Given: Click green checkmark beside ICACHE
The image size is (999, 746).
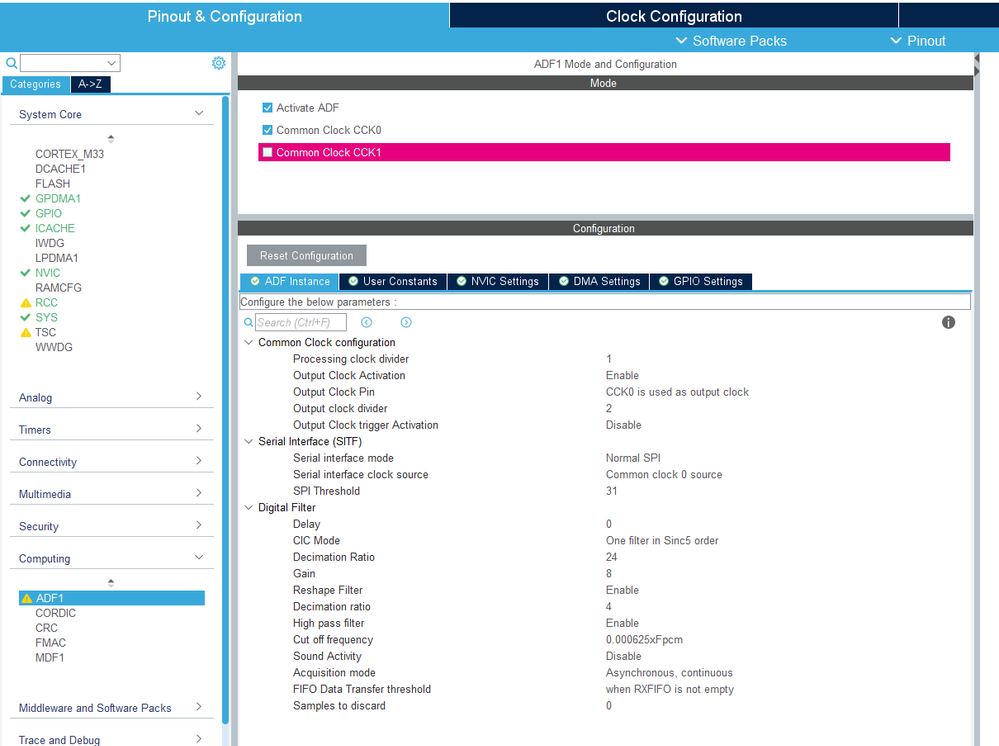Looking at the screenshot, I should click(25, 228).
